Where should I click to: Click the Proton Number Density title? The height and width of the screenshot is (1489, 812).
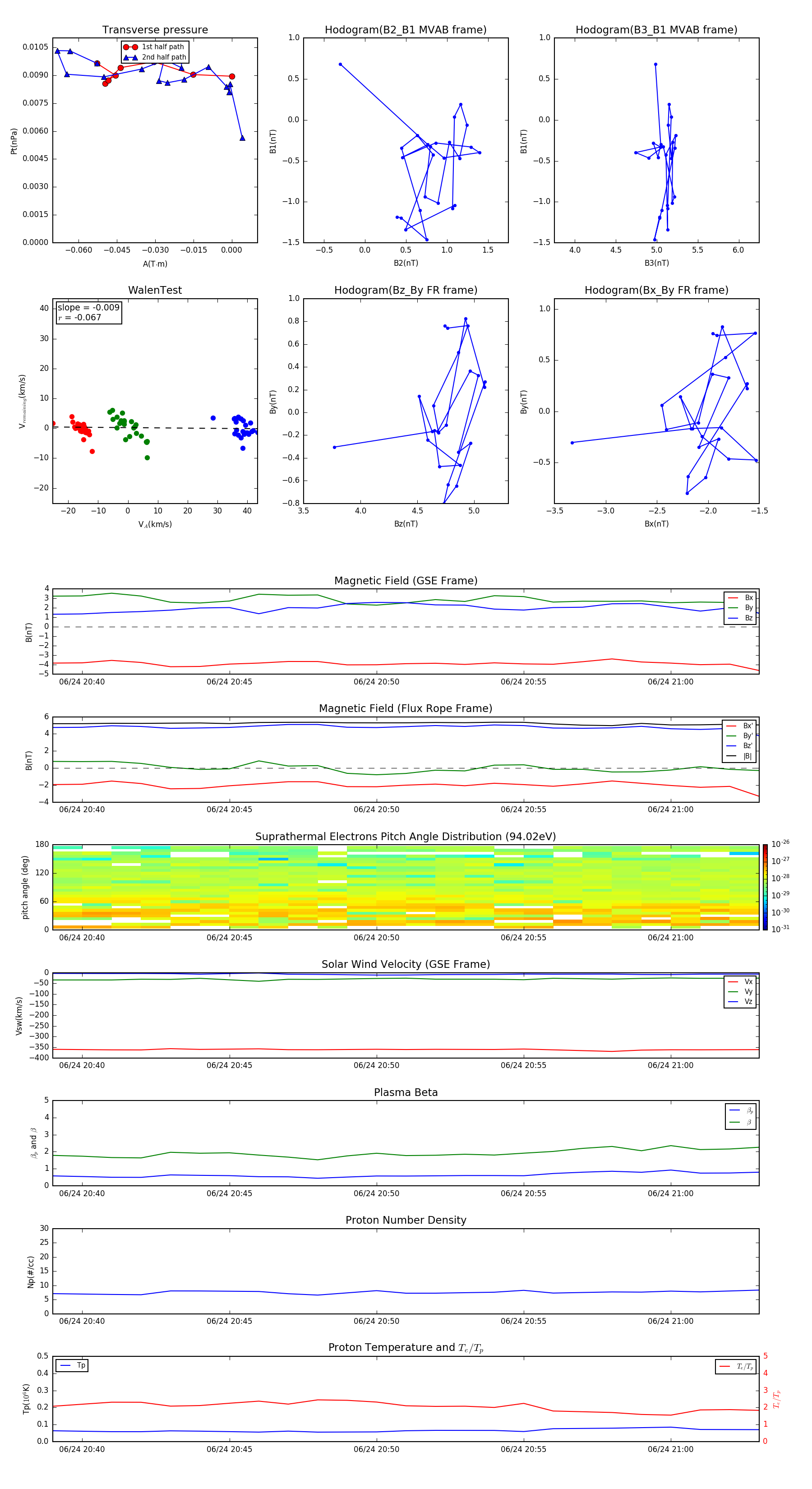(406, 1220)
